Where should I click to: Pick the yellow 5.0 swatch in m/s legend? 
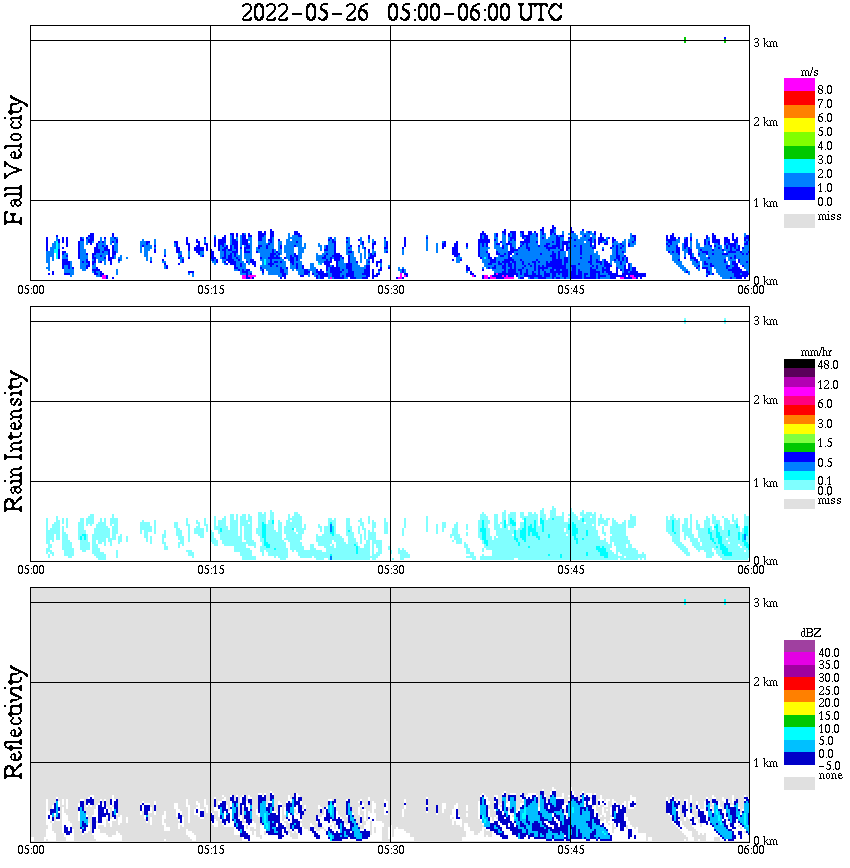point(799,125)
